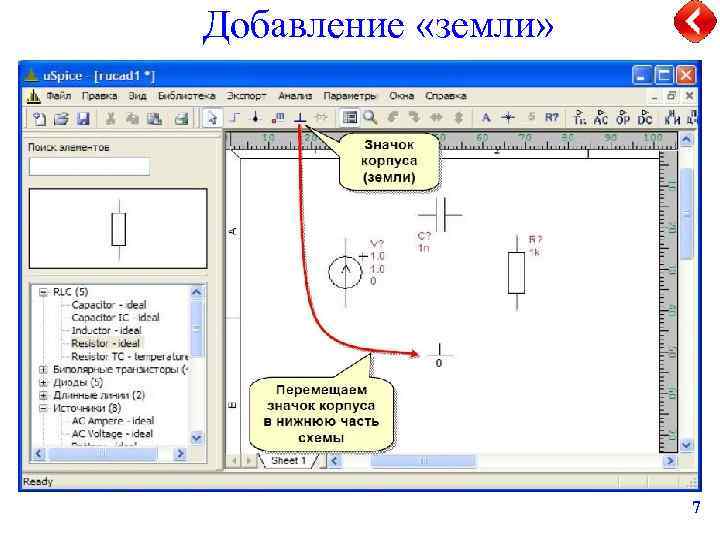Select 'AC Ampere - ideal' source item
The width and height of the screenshot is (720, 540).
113,421
